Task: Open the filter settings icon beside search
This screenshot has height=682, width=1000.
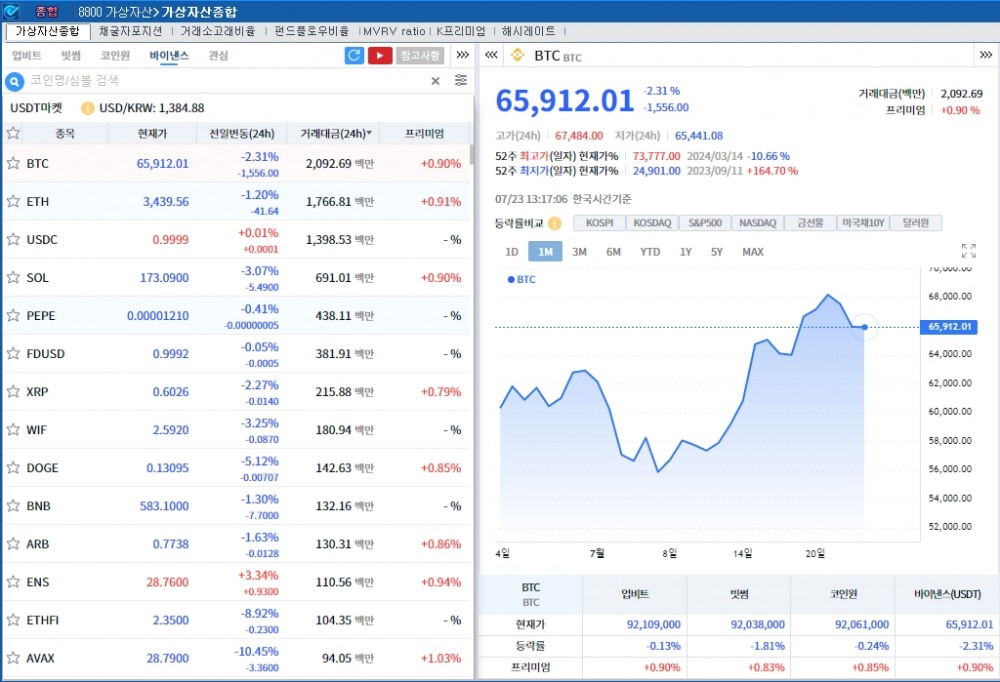Action: pyautogui.click(x=460, y=81)
